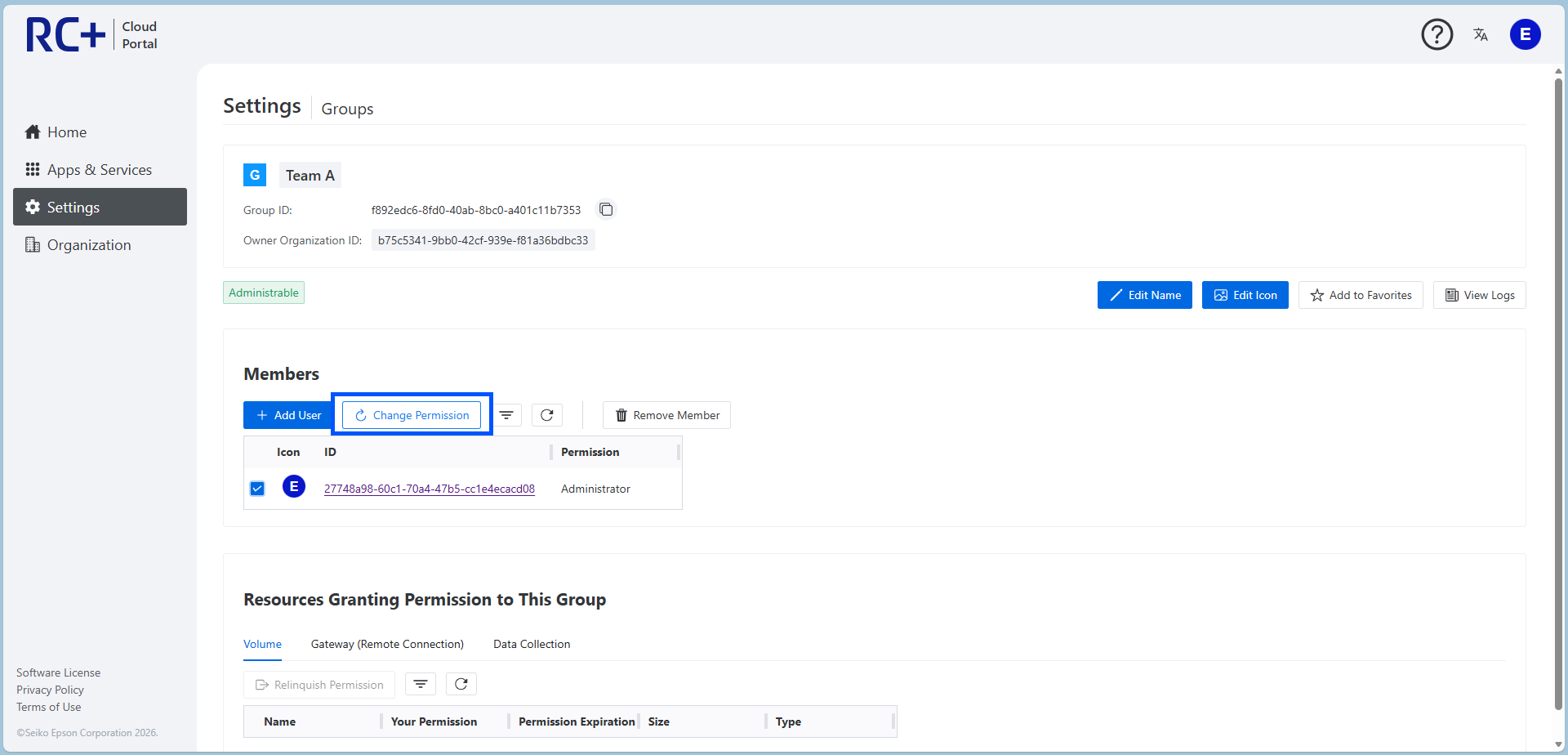
Task: Click the Team A group name
Action: (x=310, y=175)
